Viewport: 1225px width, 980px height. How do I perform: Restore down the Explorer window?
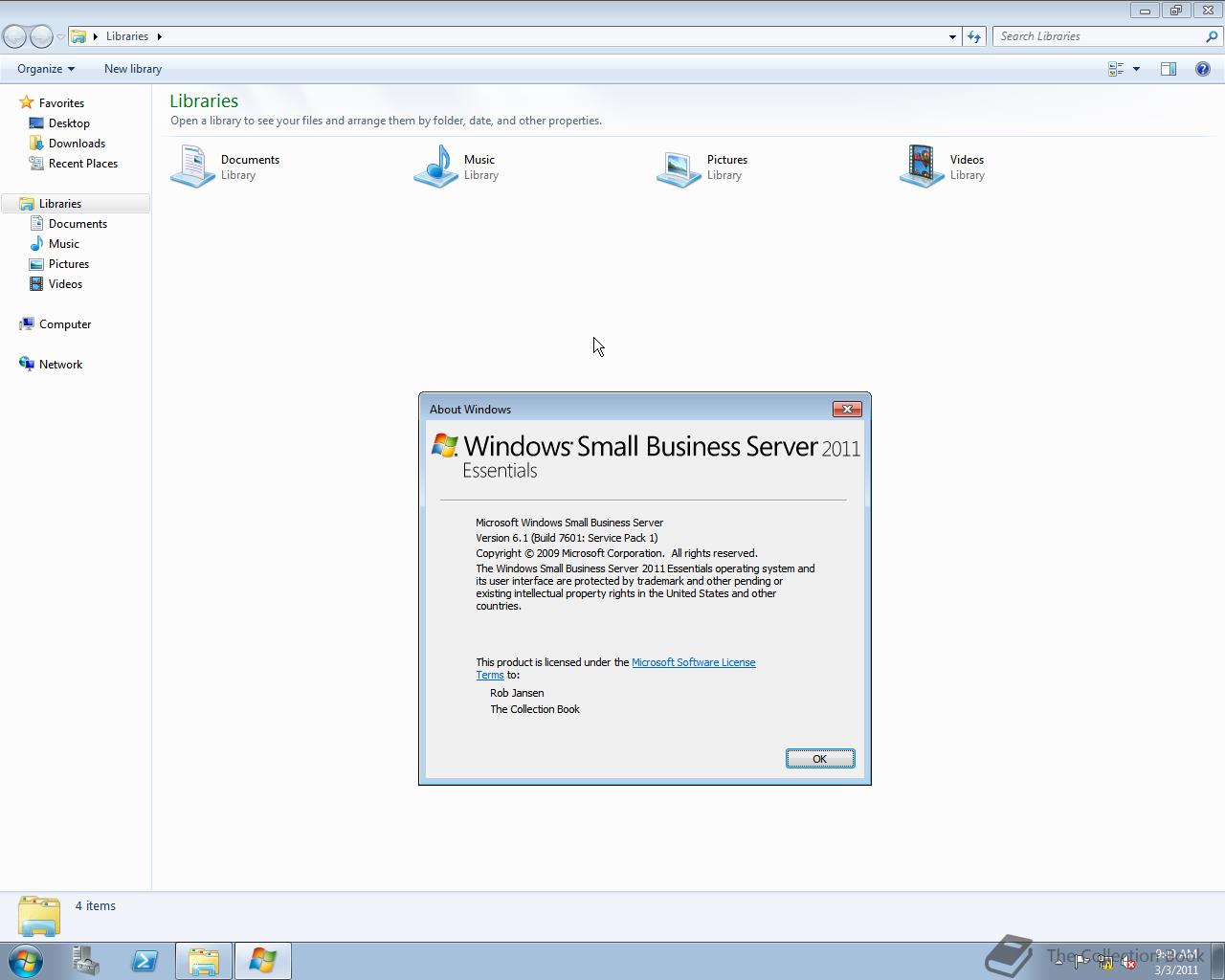(x=1175, y=11)
